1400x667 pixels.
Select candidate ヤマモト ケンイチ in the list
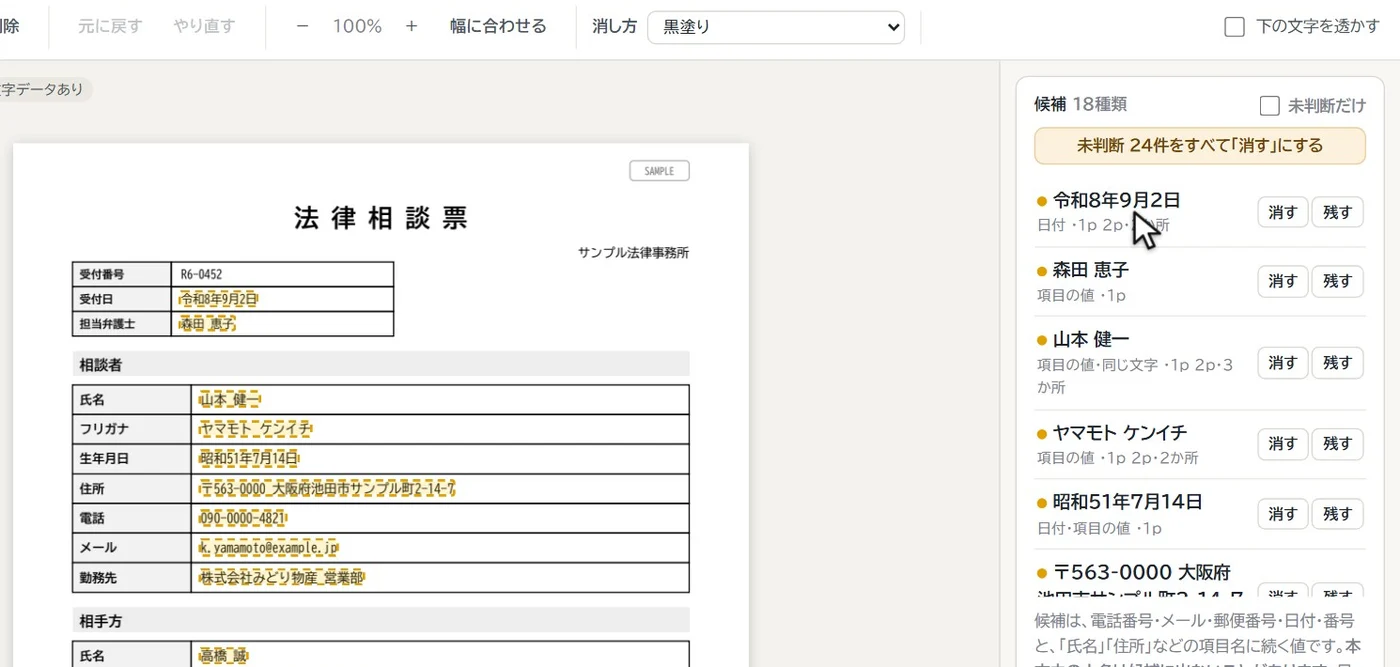click(x=1119, y=433)
